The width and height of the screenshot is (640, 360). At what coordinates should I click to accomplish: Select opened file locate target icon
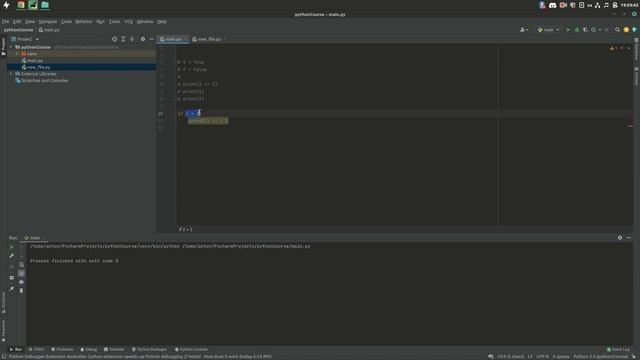(114, 39)
